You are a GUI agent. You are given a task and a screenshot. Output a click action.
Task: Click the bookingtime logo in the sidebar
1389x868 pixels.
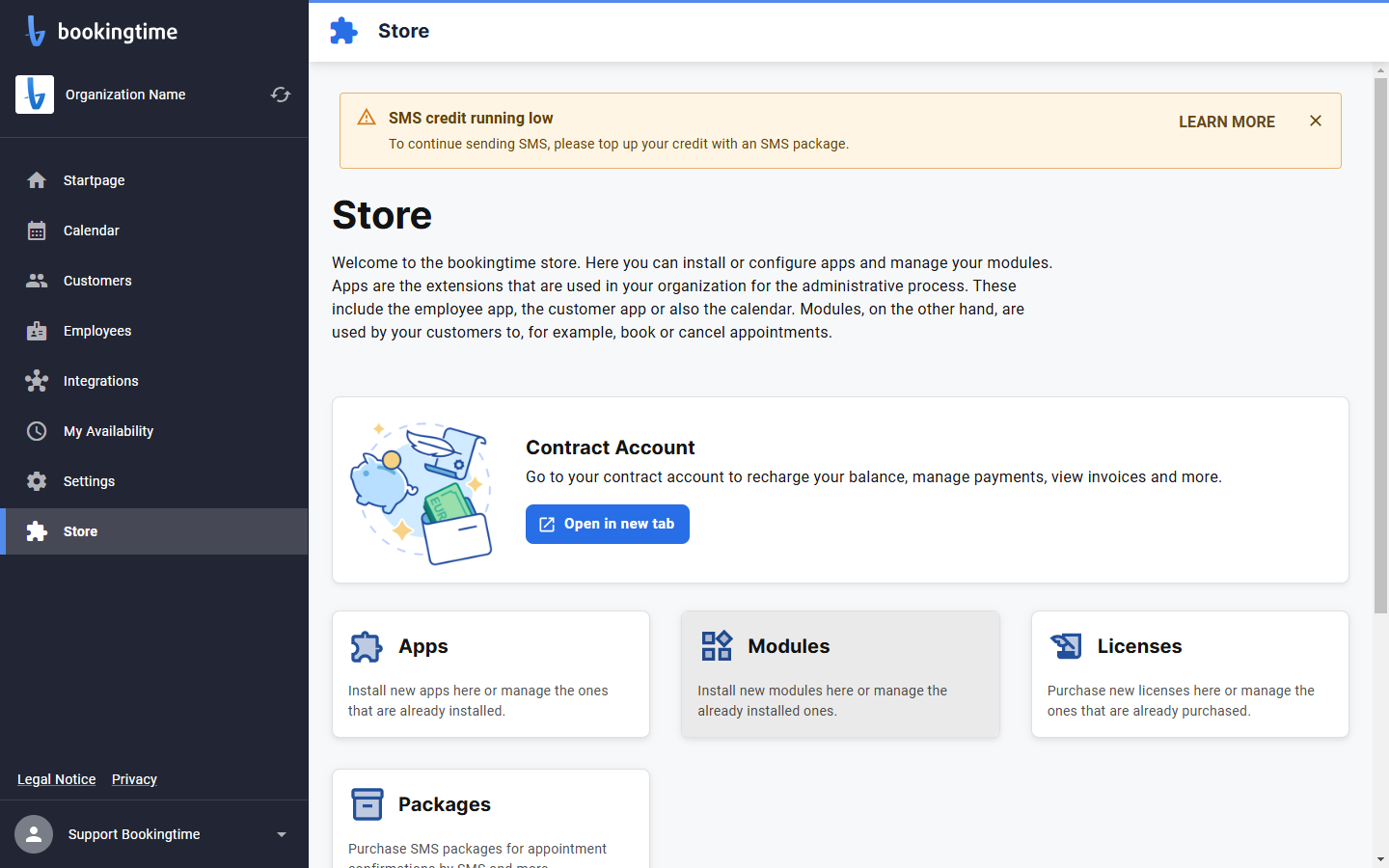pos(101,31)
